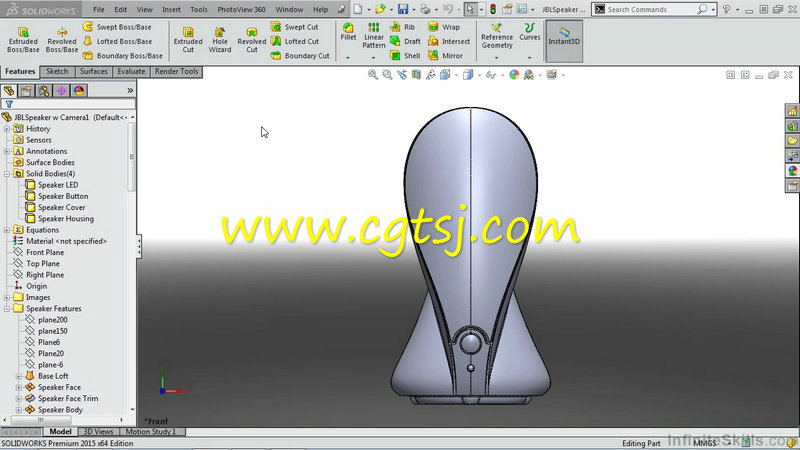Switch to the Evaluate tab

pyautogui.click(x=131, y=71)
